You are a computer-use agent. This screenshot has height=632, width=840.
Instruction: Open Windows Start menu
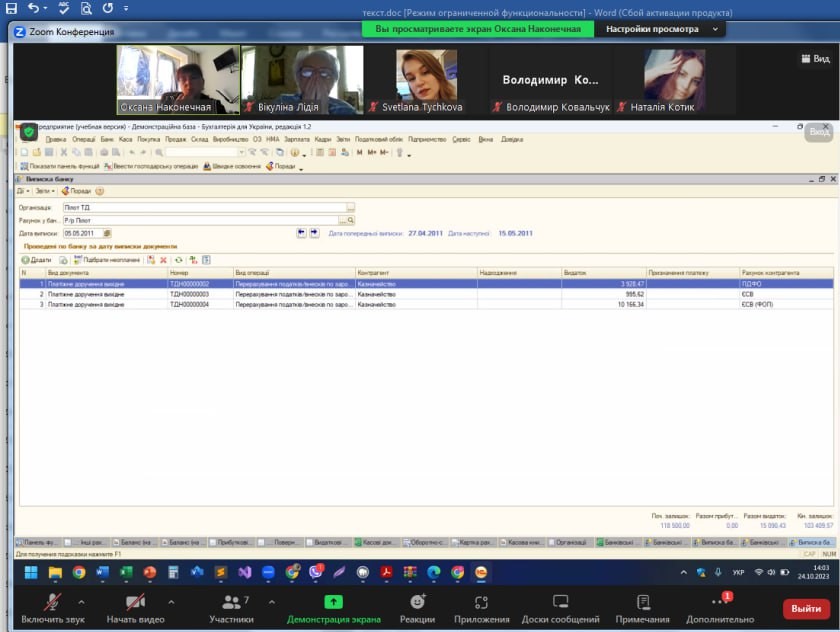(x=31, y=572)
